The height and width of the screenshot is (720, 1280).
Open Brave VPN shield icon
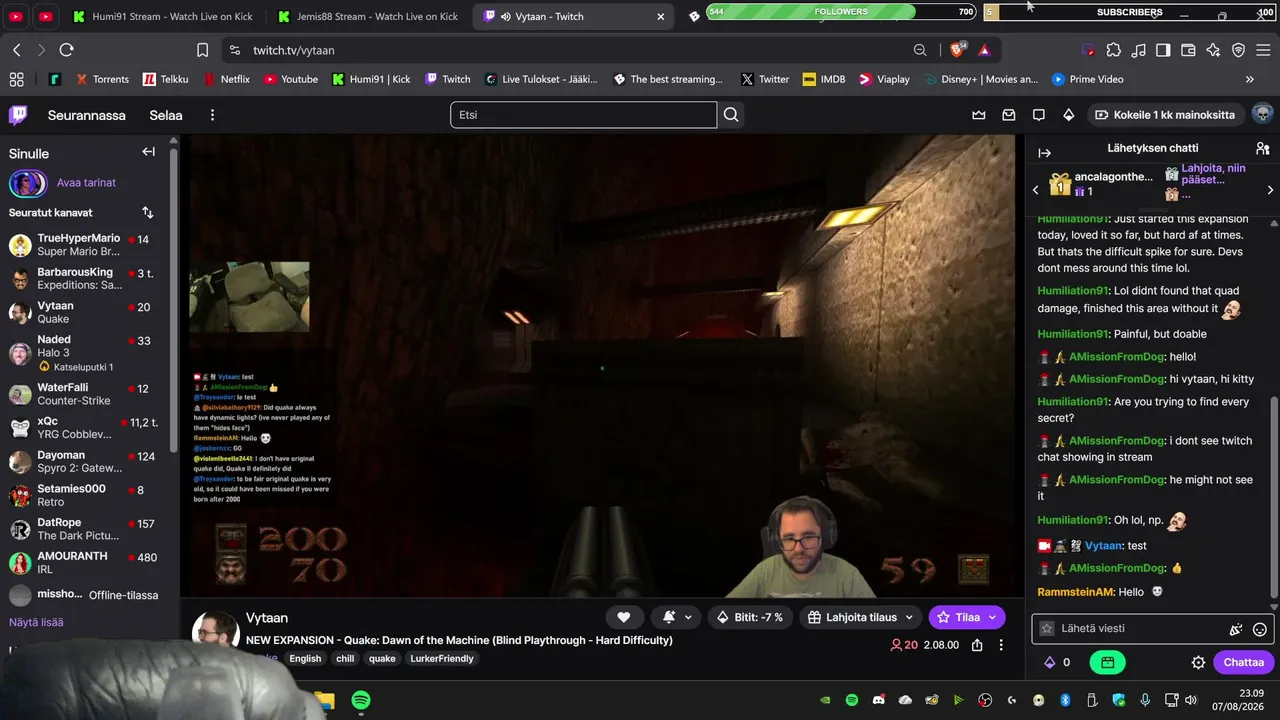[x=1238, y=50]
